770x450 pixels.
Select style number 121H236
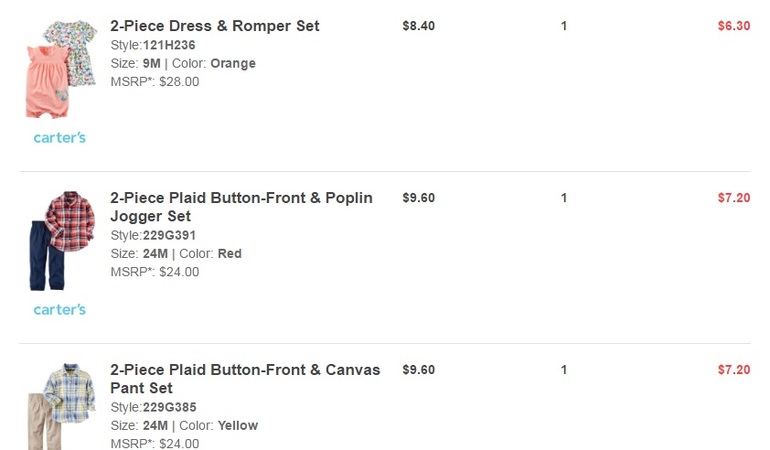point(168,45)
